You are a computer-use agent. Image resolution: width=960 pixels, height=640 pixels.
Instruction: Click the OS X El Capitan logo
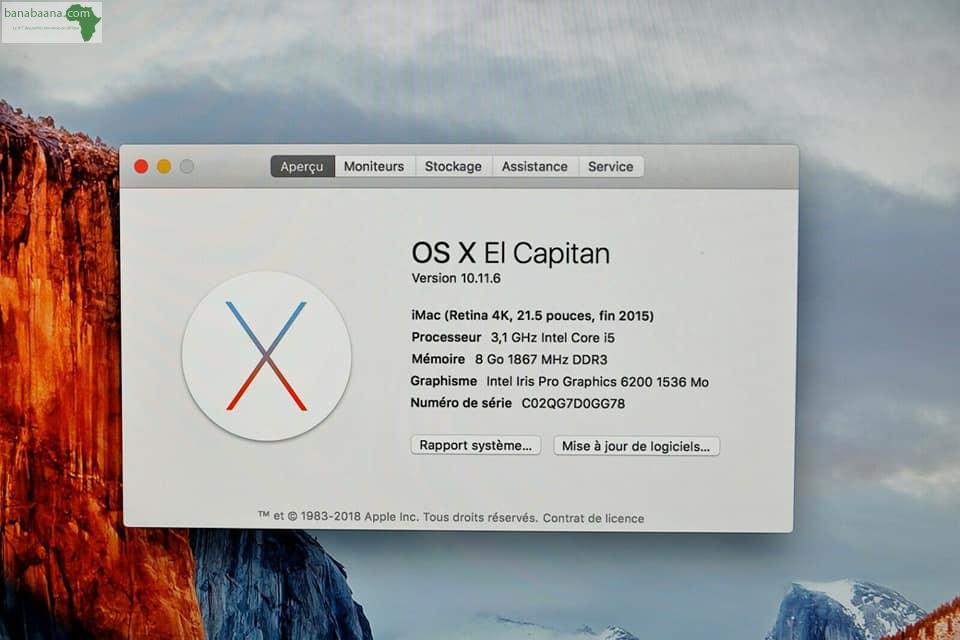click(266, 356)
